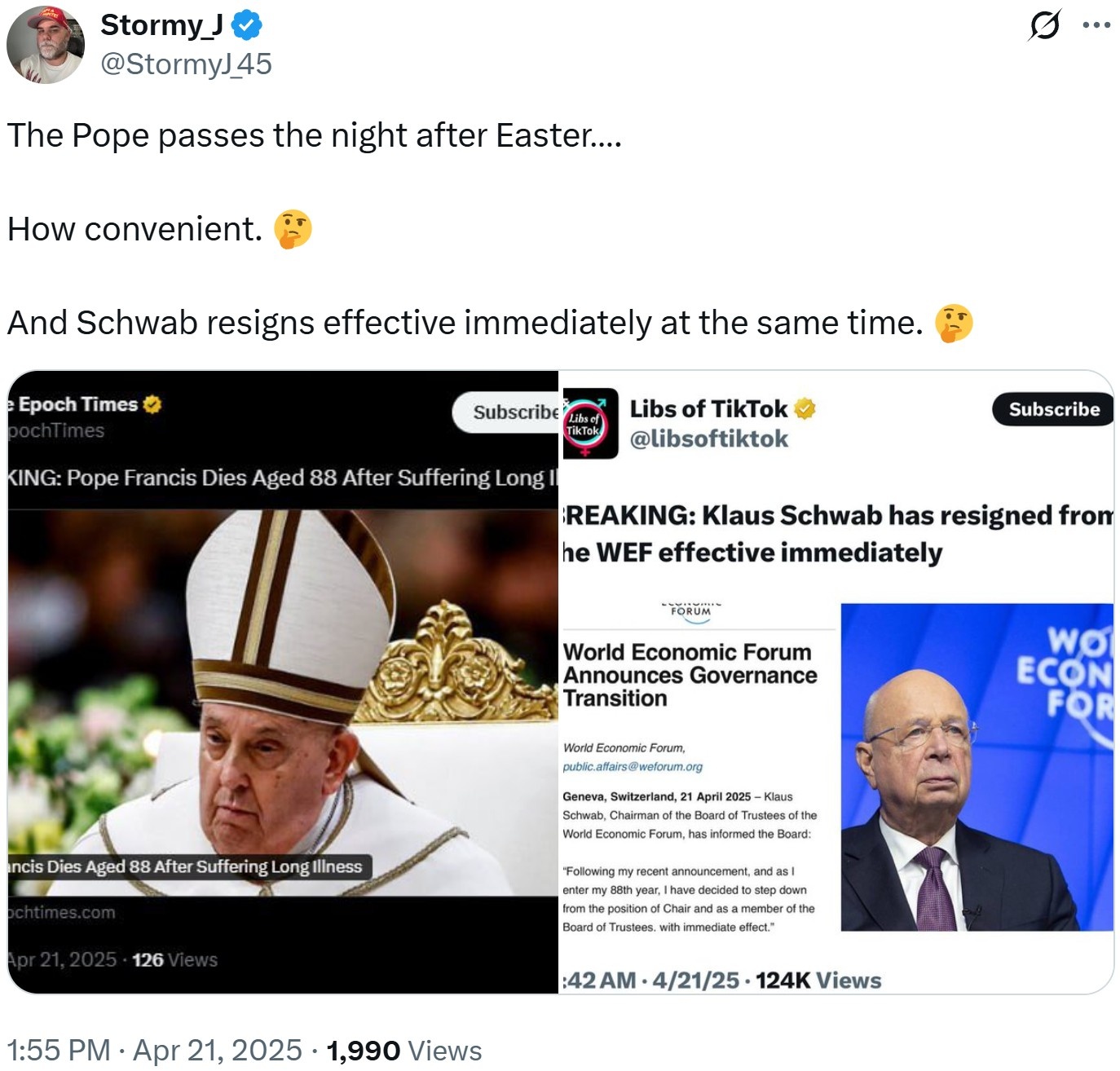Open Stormy_J's profile avatar picture
1120x1071 pixels.
46,45
